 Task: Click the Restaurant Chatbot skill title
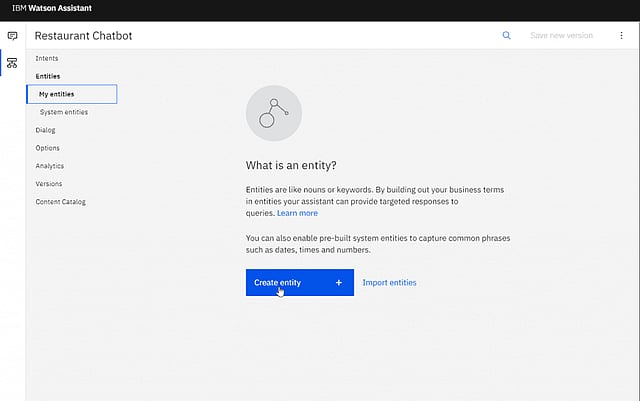pyautogui.click(x=84, y=36)
